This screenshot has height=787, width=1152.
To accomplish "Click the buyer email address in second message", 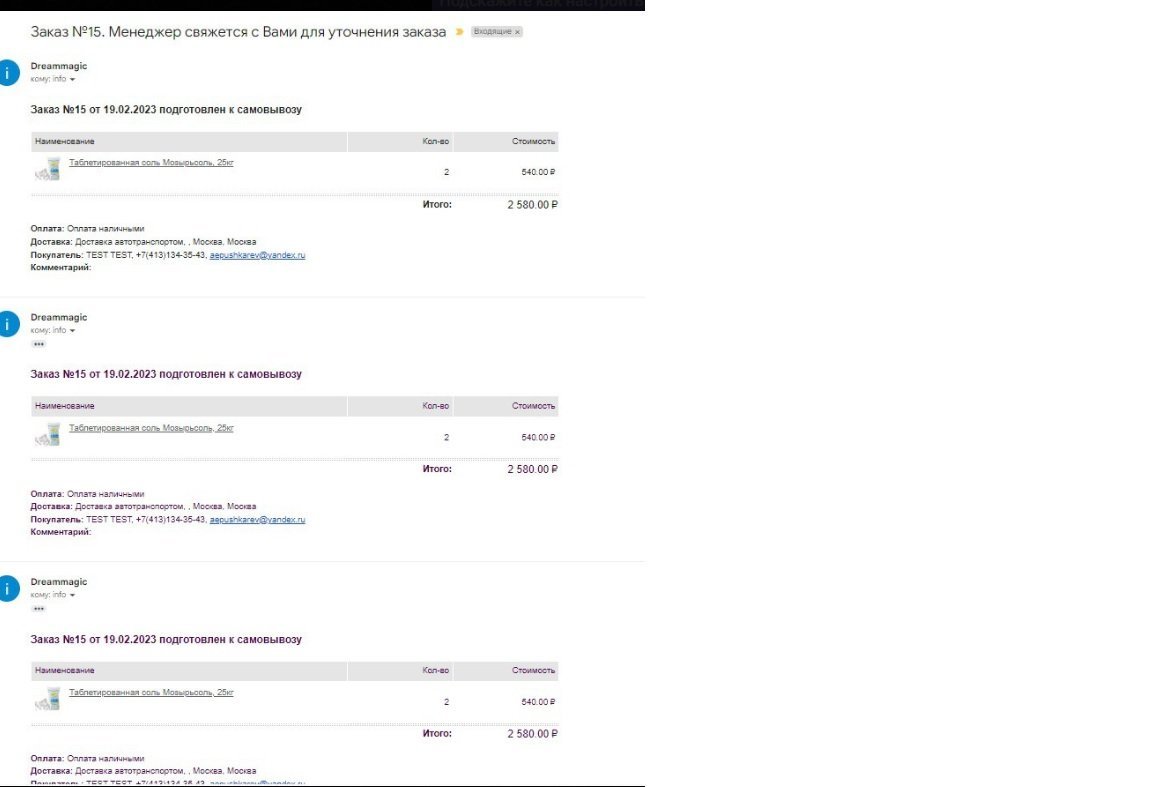I will 257,520.
